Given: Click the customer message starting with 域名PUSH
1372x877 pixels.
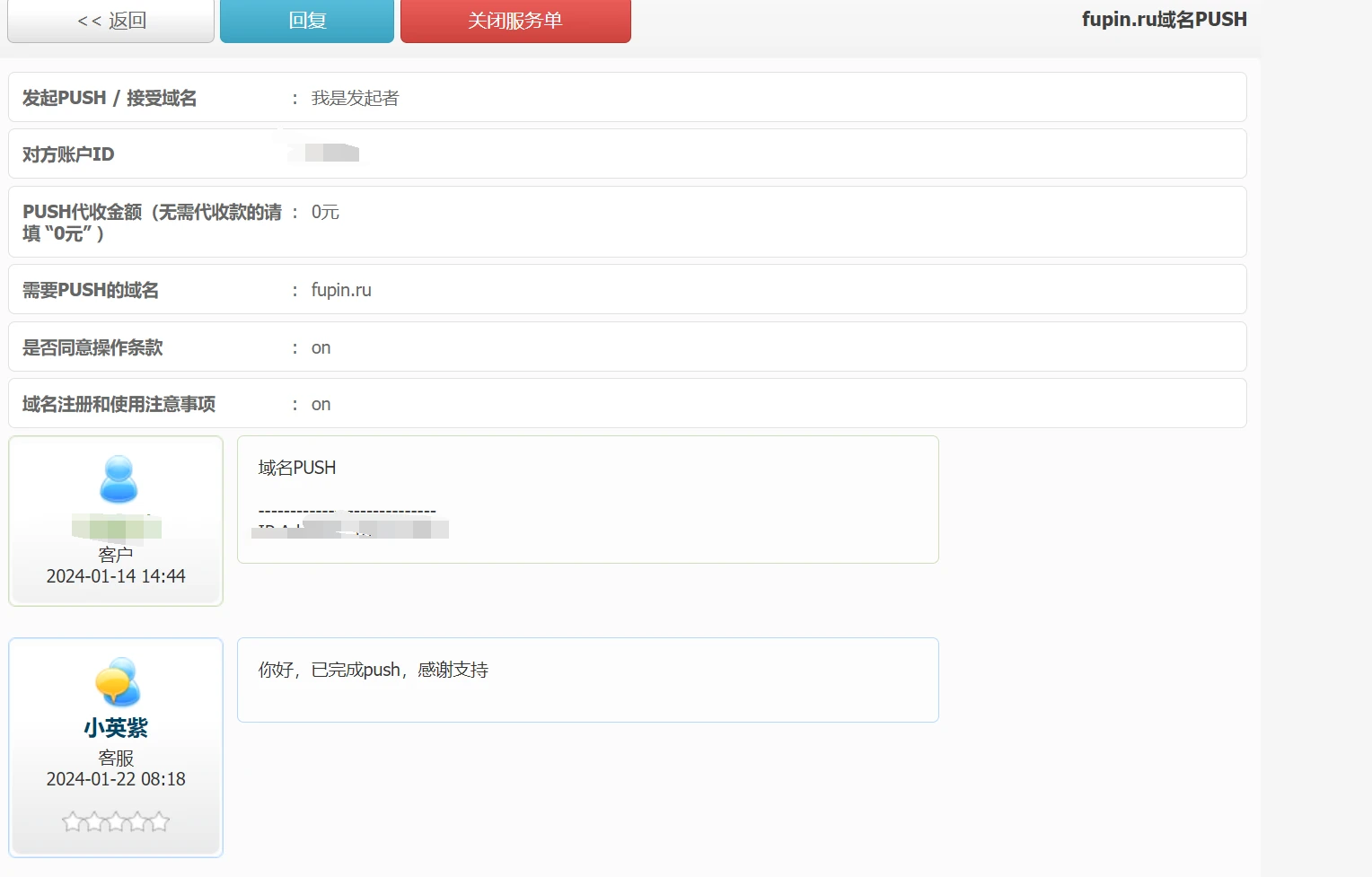Looking at the screenshot, I should (x=297, y=468).
